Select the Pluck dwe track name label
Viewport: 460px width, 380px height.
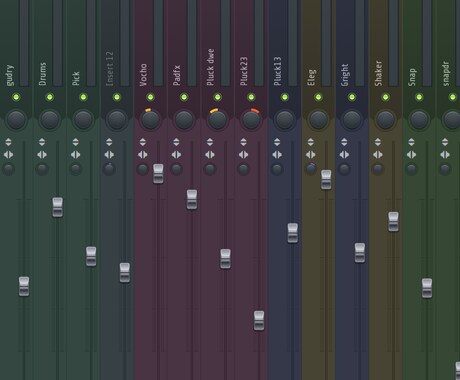coord(210,67)
